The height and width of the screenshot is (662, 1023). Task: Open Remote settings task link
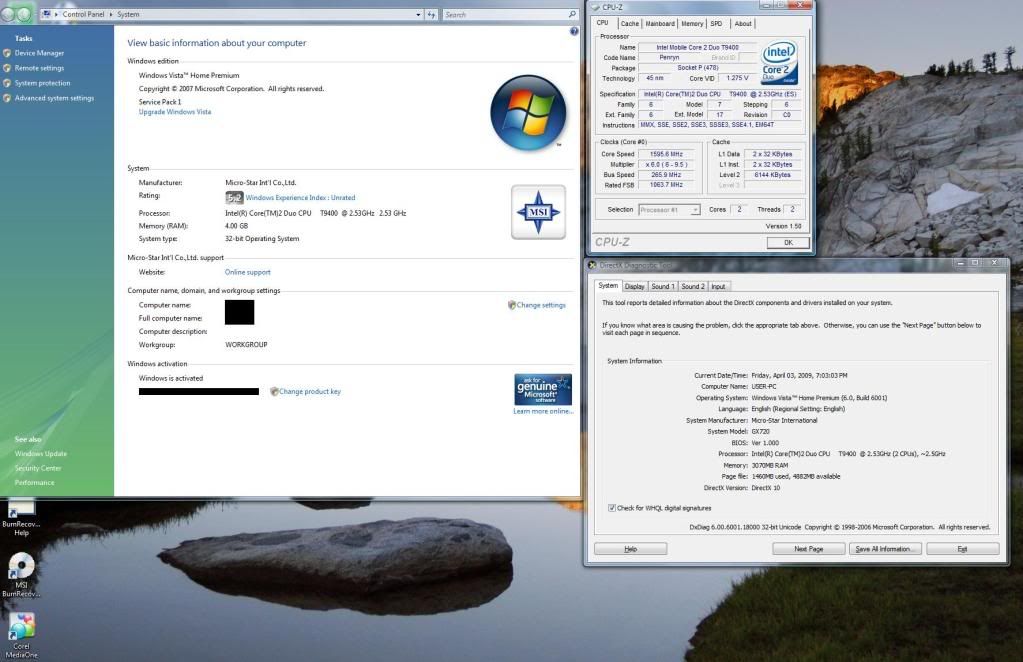pos(39,68)
